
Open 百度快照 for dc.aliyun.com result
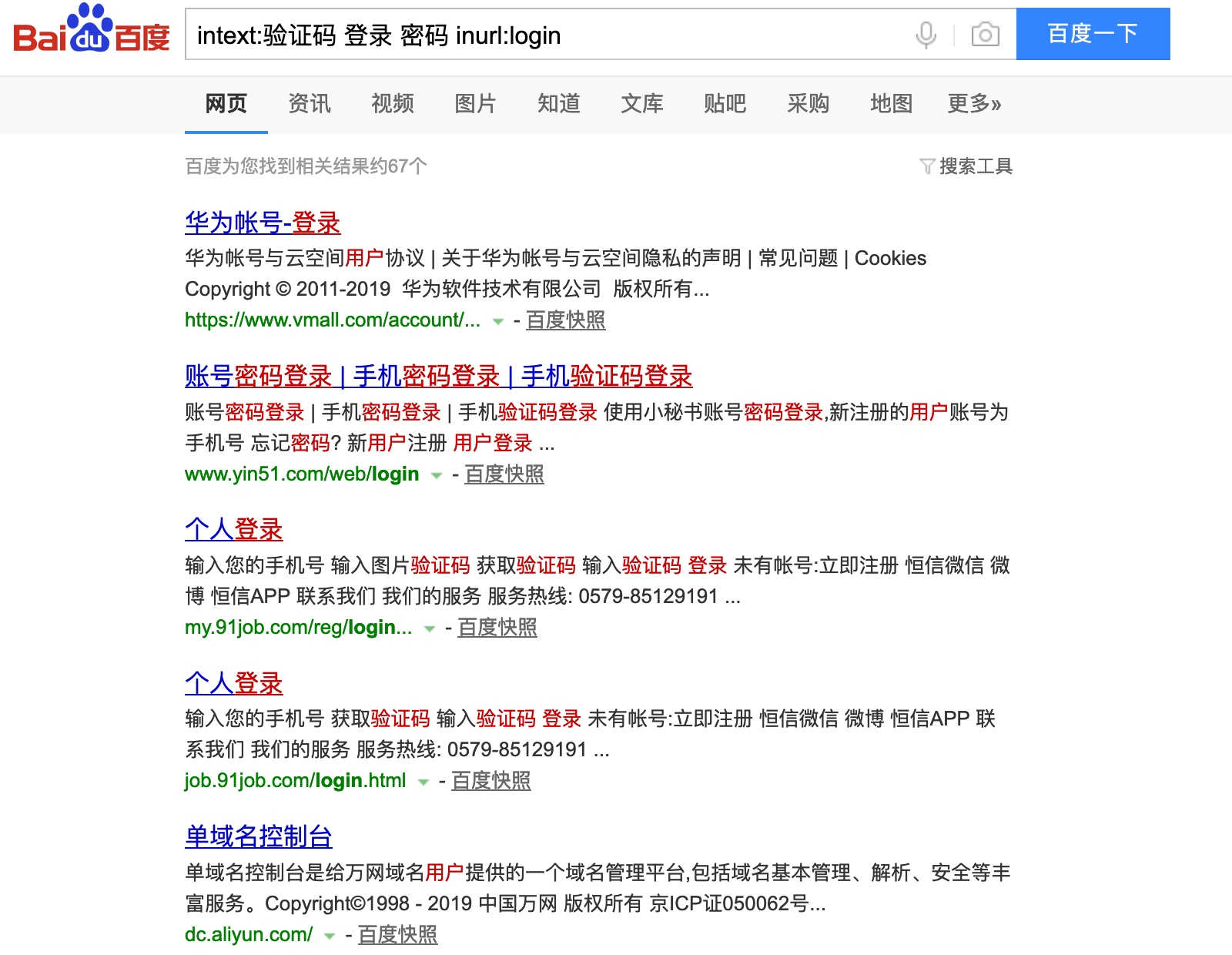[x=398, y=934]
